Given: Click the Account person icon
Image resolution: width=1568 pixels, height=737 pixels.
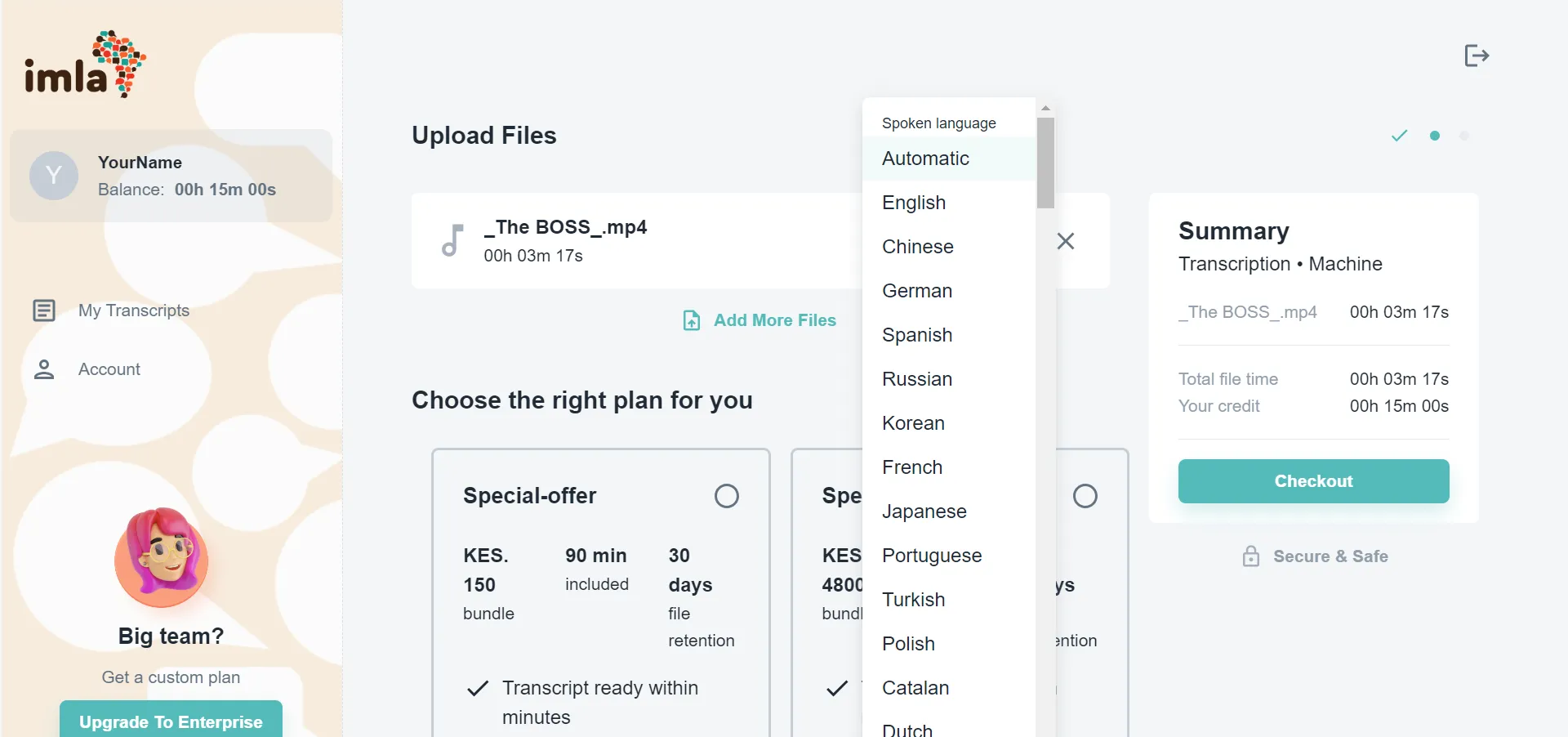Looking at the screenshot, I should click(x=44, y=369).
